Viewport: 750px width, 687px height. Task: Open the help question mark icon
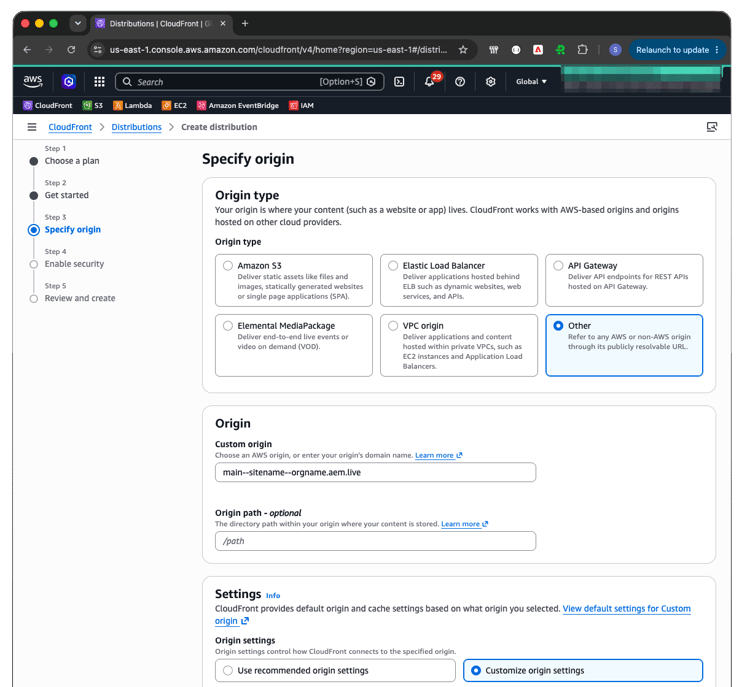pos(460,82)
